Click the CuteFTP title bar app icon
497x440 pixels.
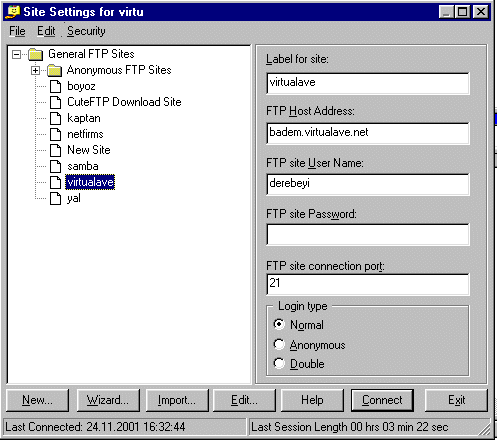pos(13,12)
